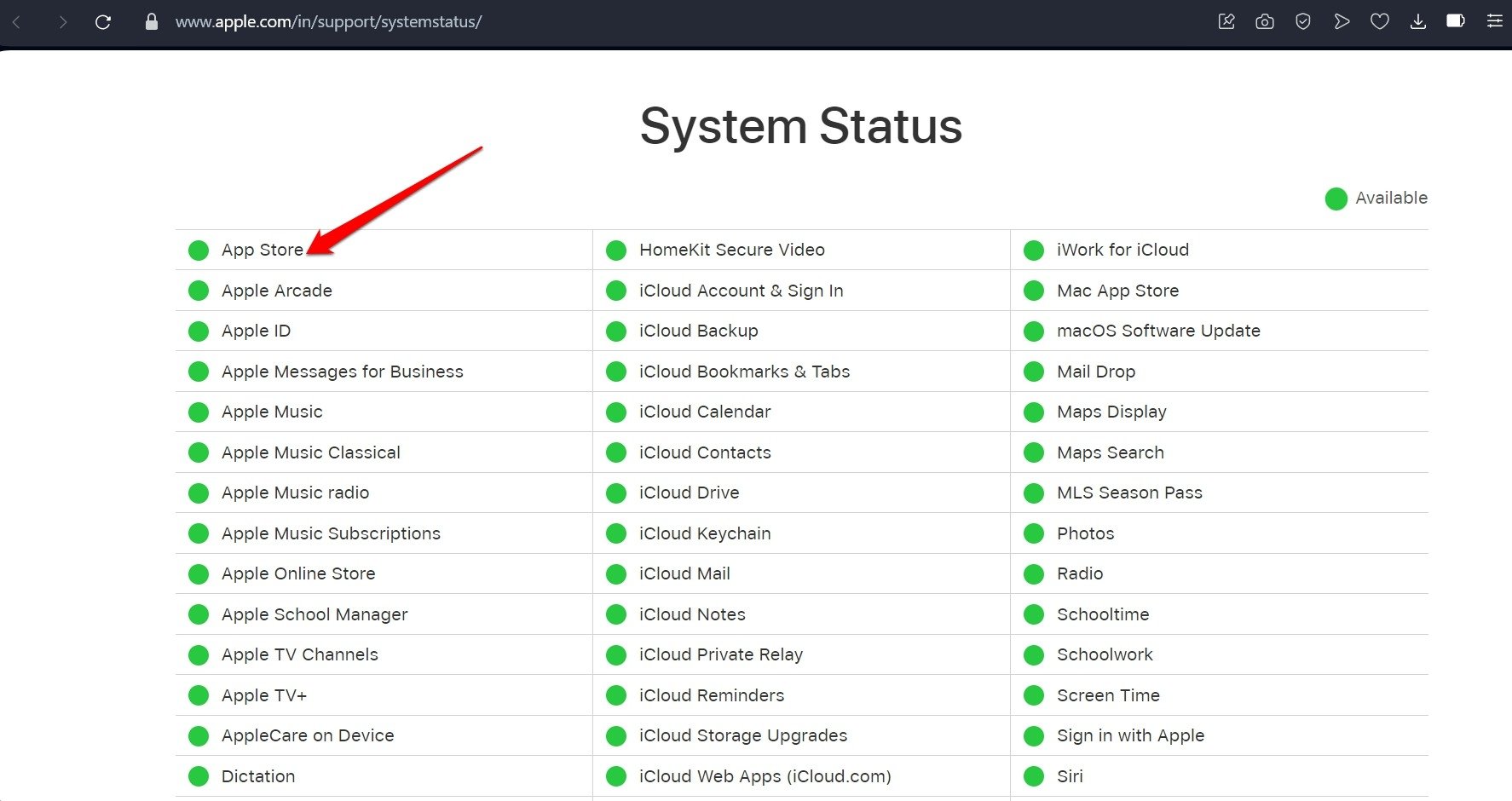The height and width of the screenshot is (801, 1512).
Task: Click iCloud Web Apps (iCloud.com) row
Action: point(801,776)
